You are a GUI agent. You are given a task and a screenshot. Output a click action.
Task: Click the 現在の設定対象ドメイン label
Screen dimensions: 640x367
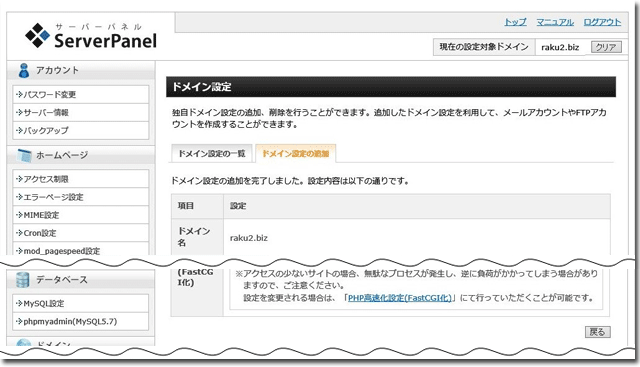(484, 47)
